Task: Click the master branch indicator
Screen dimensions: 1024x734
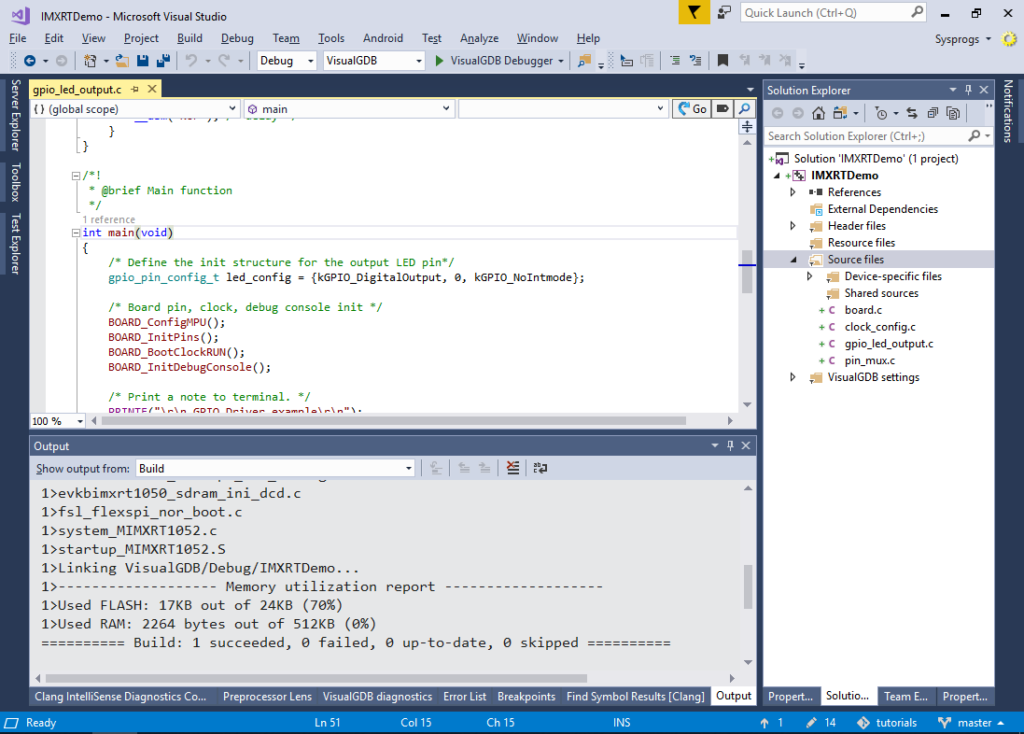Action: pos(972,722)
